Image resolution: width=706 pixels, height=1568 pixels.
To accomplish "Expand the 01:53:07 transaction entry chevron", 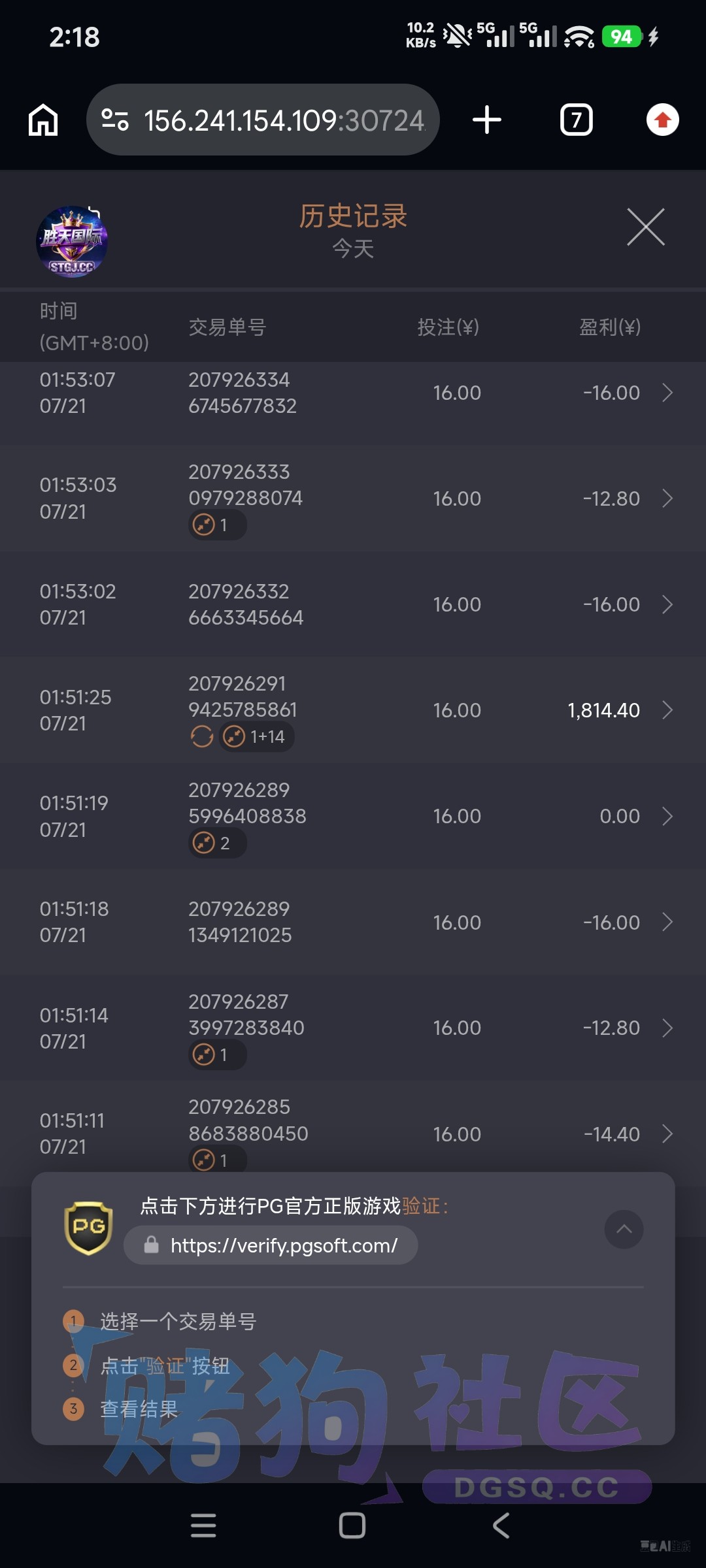I will click(x=667, y=393).
